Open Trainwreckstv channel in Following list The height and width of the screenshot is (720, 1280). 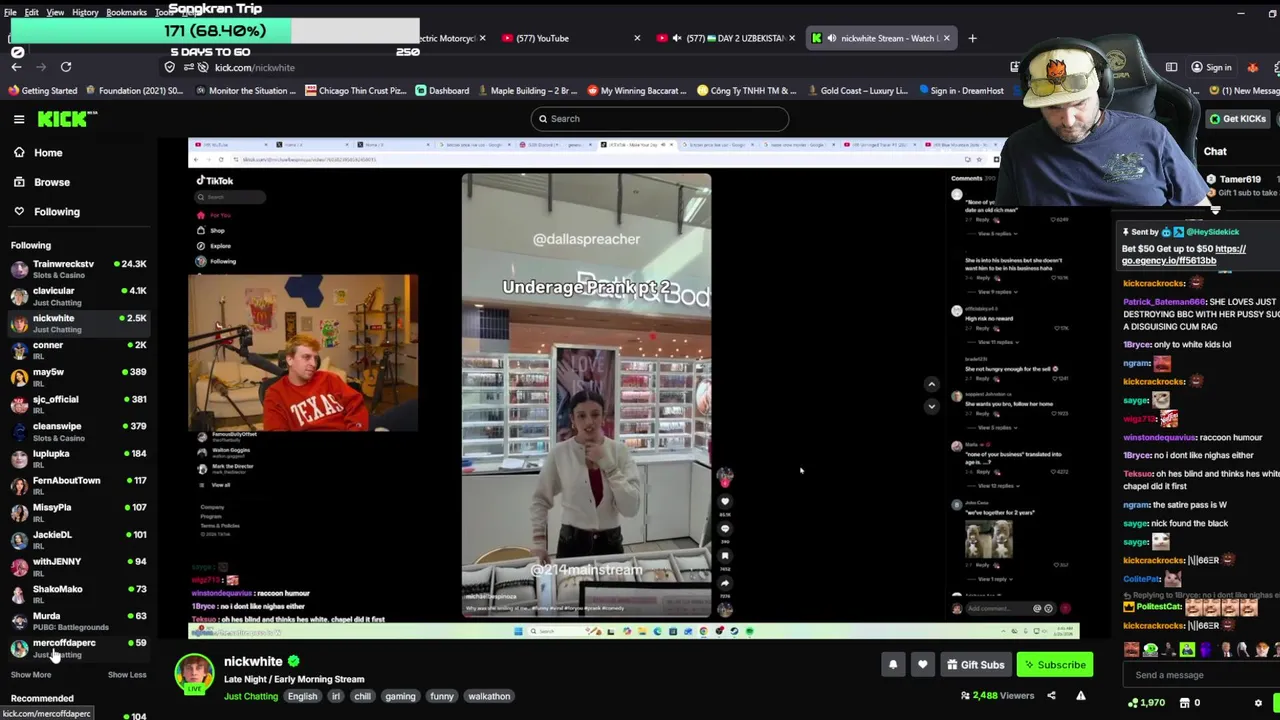78,269
